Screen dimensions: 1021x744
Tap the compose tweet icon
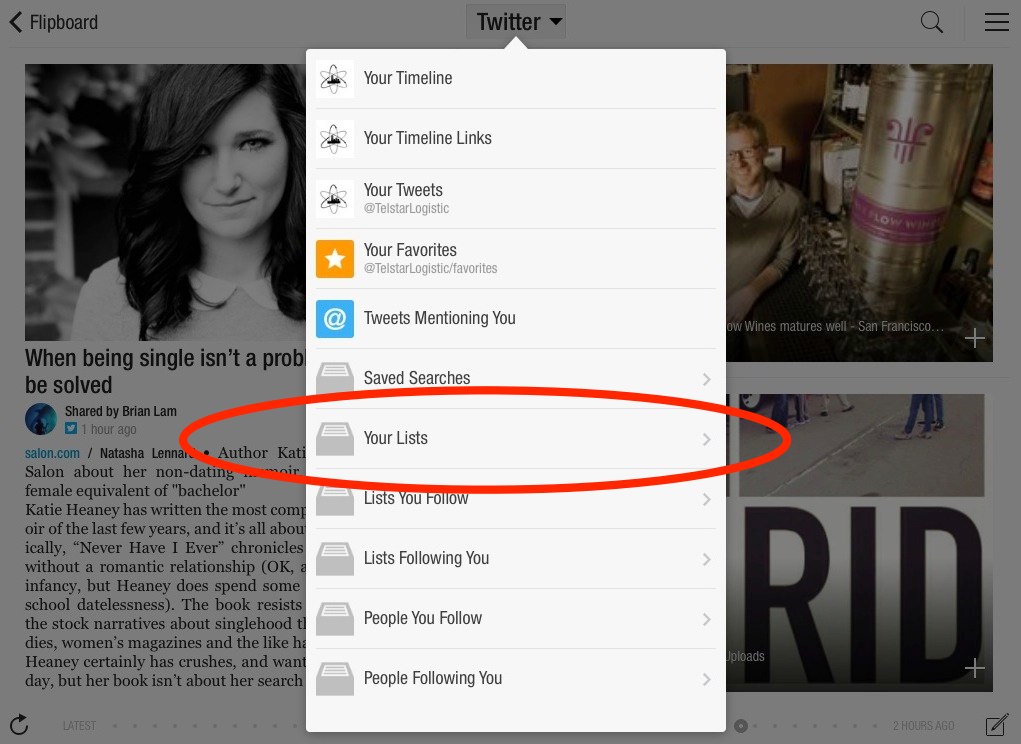pyautogui.click(x=996, y=725)
